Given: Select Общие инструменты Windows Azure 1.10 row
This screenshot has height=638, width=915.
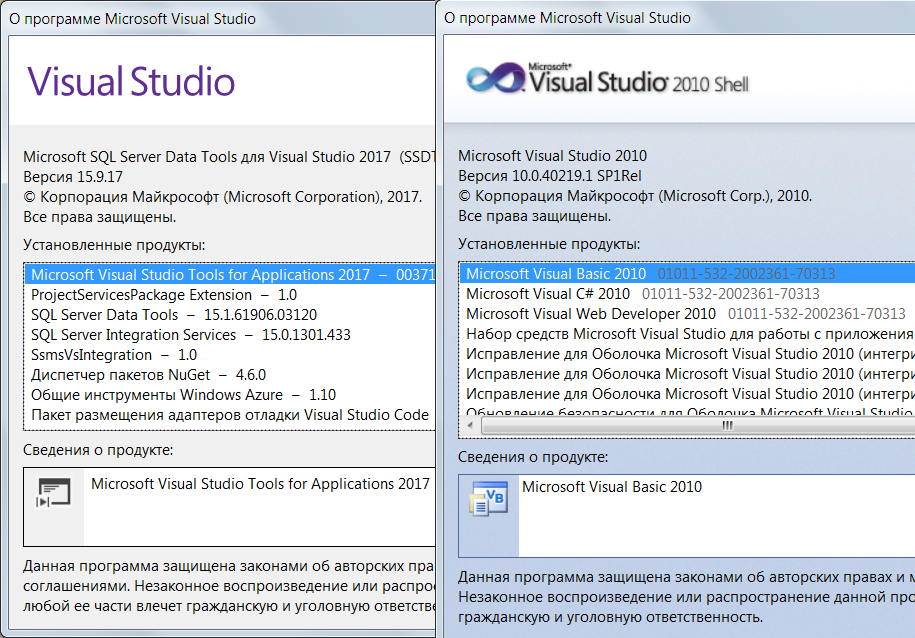Looking at the screenshot, I should (x=231, y=395).
